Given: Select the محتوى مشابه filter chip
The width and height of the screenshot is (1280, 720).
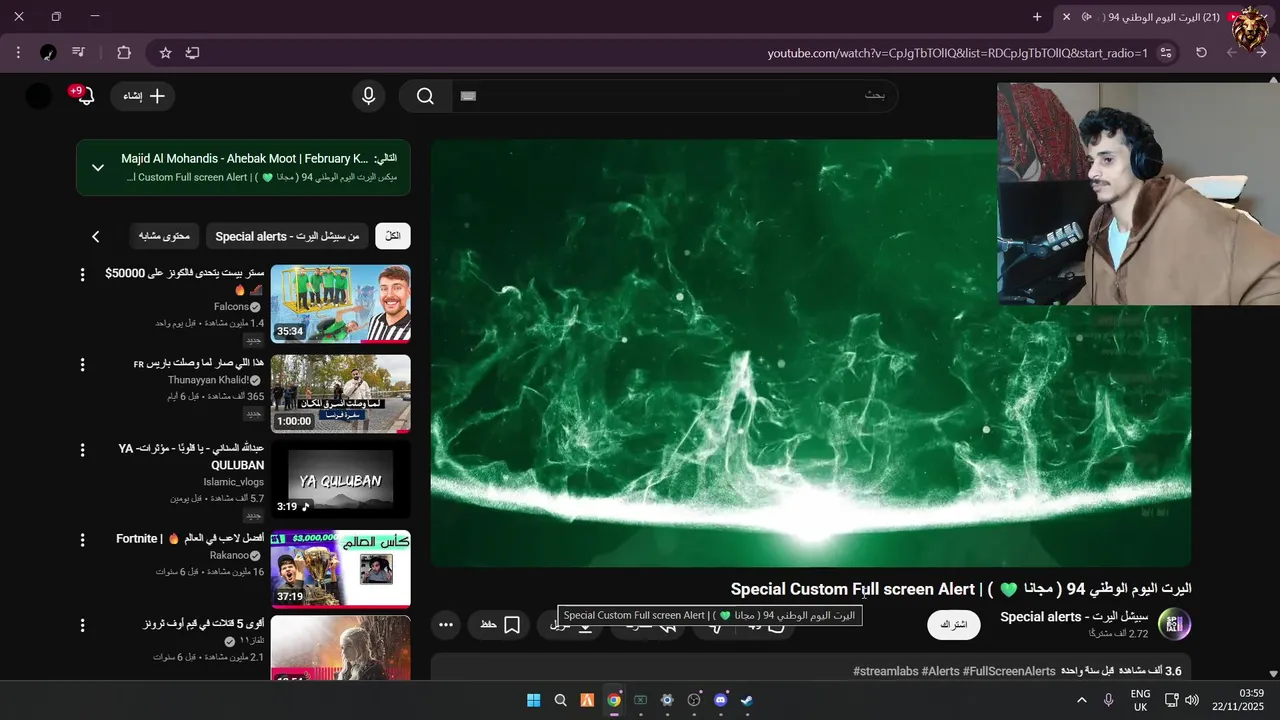Looking at the screenshot, I should 164,236.
